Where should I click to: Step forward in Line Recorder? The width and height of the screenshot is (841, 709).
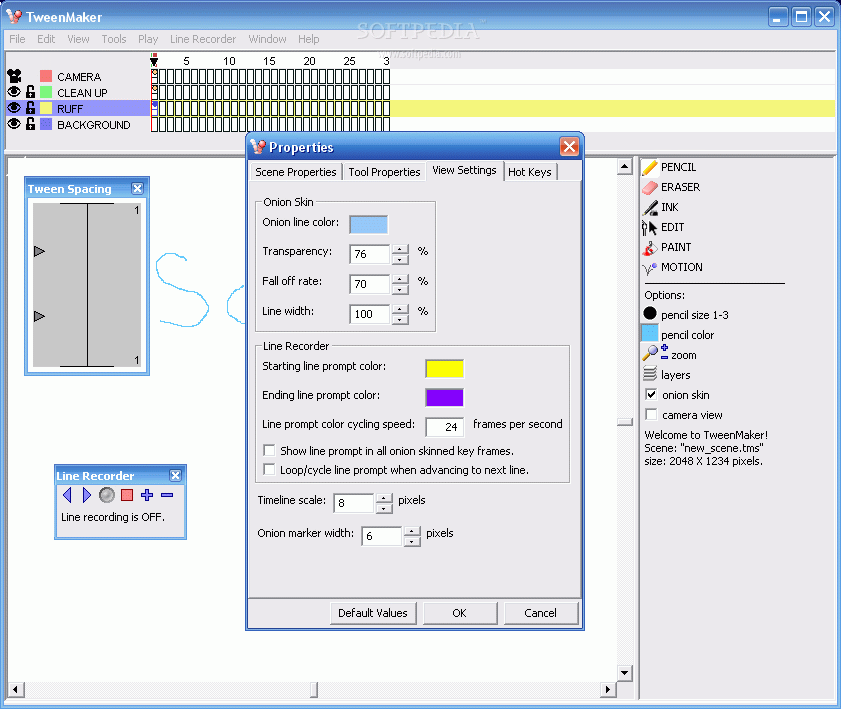(86, 495)
